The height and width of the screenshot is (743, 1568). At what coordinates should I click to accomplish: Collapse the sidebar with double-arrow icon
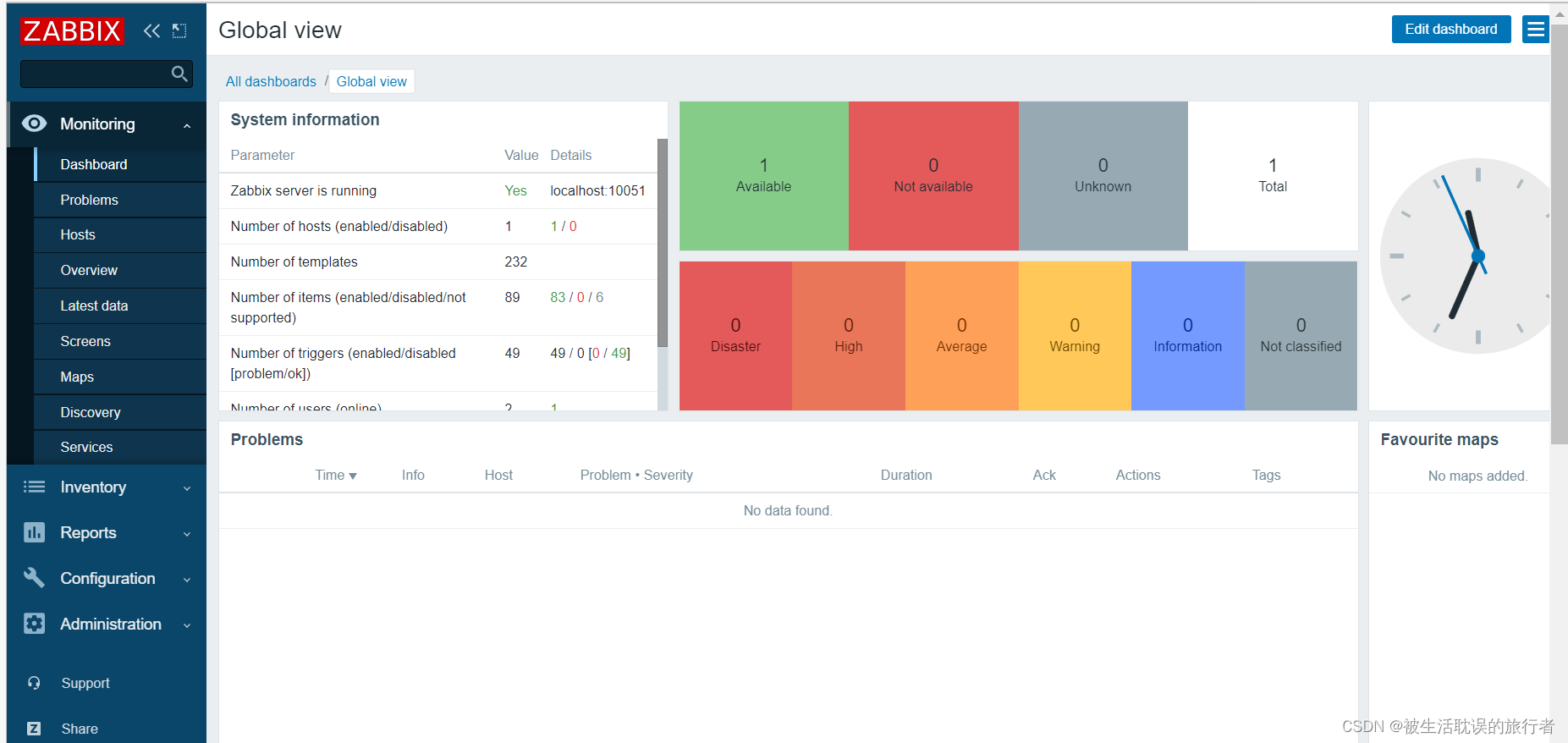(x=151, y=31)
